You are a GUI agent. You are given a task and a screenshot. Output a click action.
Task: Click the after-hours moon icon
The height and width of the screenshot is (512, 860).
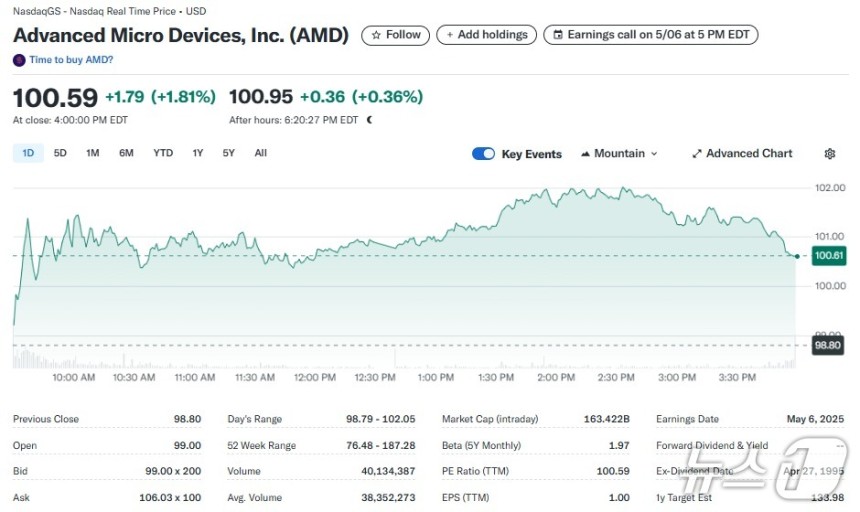370,120
